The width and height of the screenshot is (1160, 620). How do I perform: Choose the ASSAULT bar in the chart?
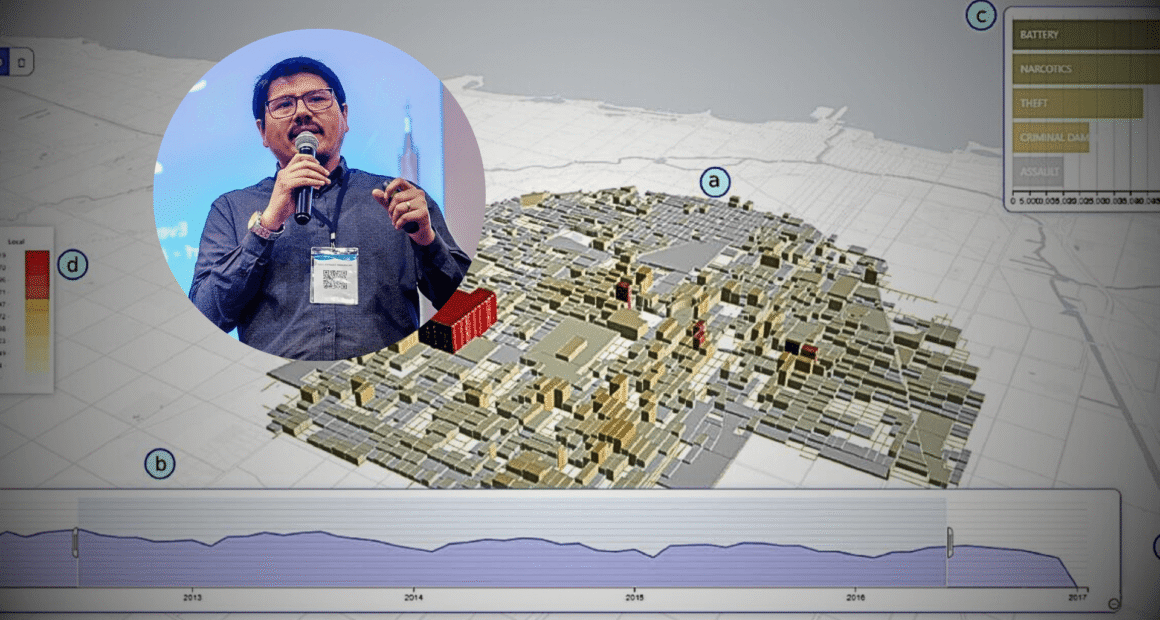[x=1037, y=172]
